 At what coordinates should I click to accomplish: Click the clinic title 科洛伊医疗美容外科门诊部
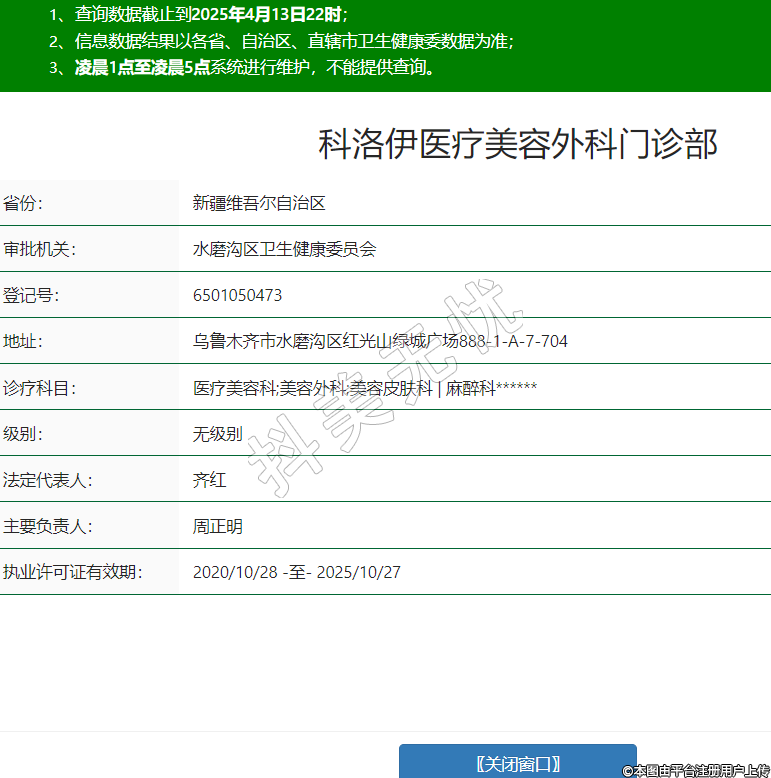(x=517, y=144)
